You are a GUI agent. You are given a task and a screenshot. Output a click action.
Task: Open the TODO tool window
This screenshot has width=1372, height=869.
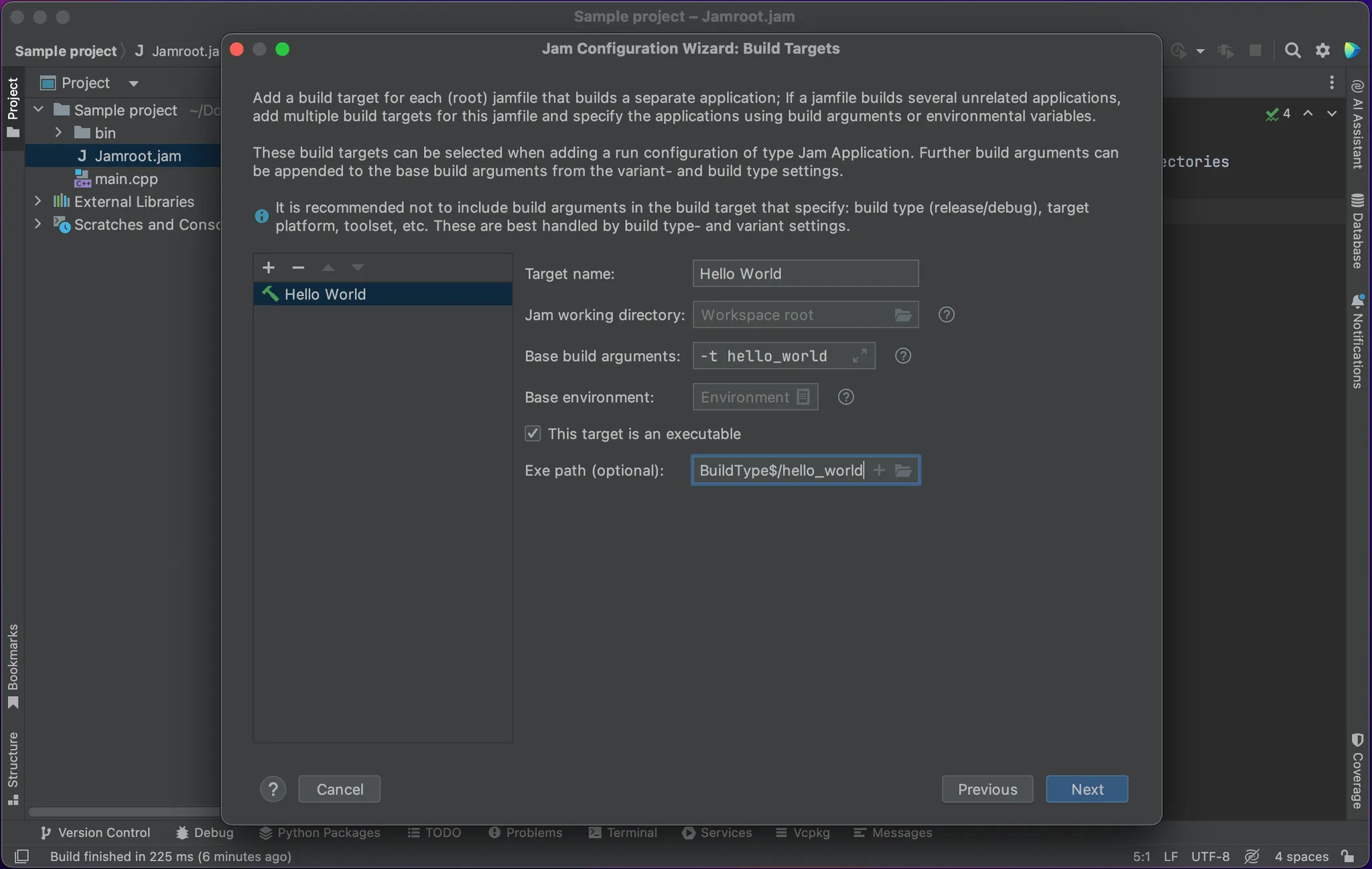tap(434, 832)
